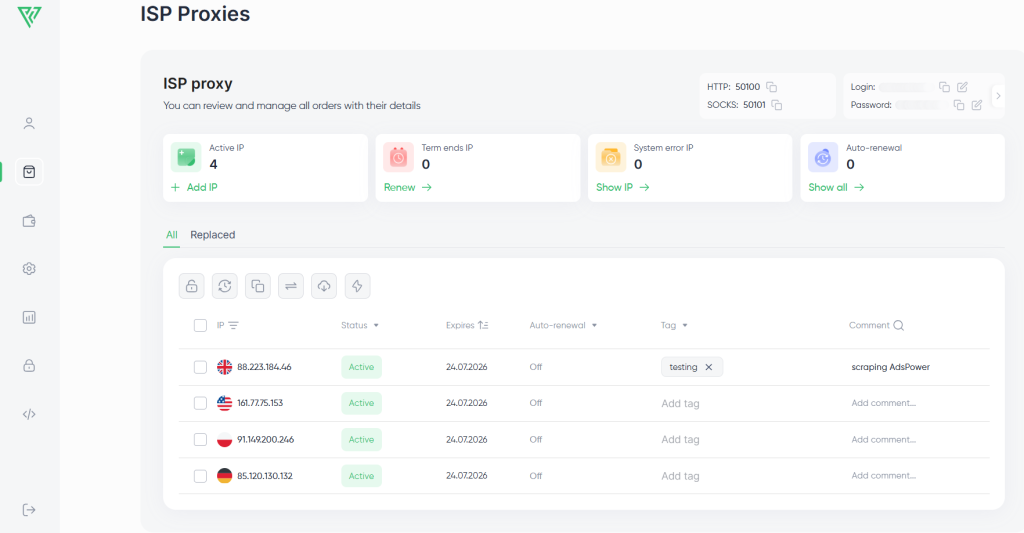The width and height of the screenshot is (1024, 533).
Task: Click Add tag for 91.149.200.246
Action: [680, 440]
